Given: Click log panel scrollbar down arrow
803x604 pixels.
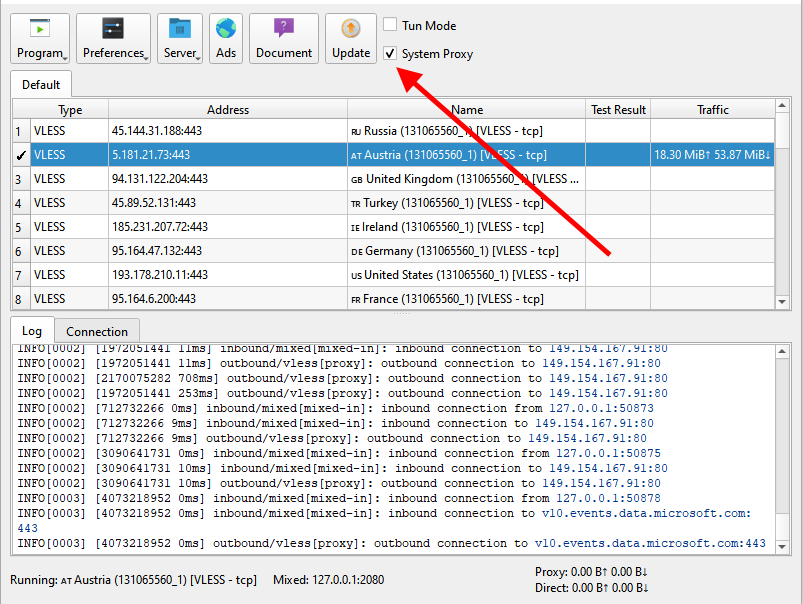Looking at the screenshot, I should 782,547.
